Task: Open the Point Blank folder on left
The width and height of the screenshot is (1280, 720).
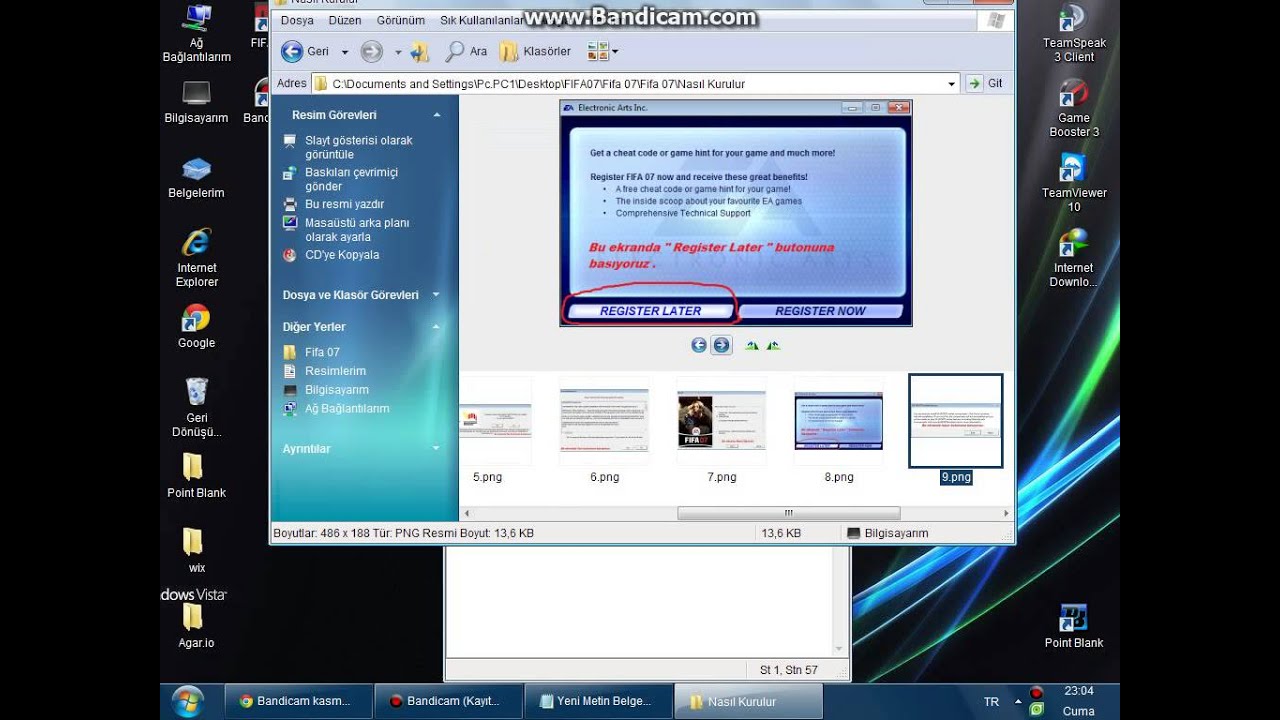Action: [x=196, y=476]
